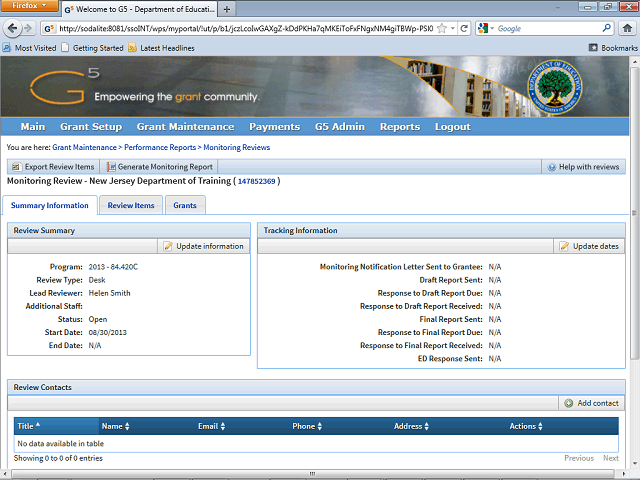Screen dimensions: 640x480
Task: Click the URL address field
Action: point(245,29)
